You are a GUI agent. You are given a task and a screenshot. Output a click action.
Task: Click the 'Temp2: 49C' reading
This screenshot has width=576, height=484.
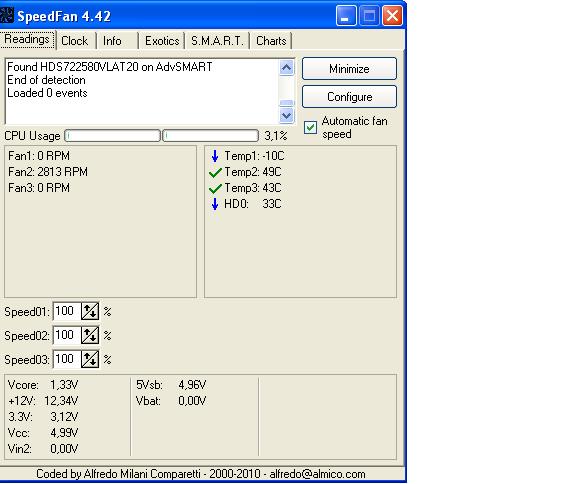point(253,172)
